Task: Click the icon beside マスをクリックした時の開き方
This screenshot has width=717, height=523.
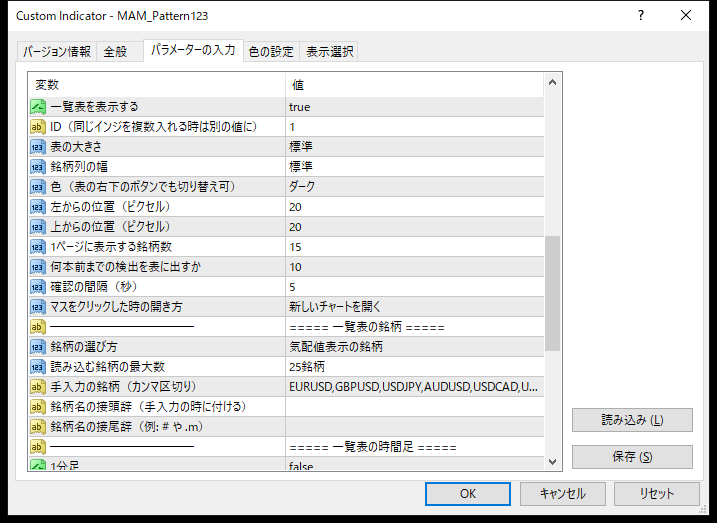Action: tap(38, 307)
